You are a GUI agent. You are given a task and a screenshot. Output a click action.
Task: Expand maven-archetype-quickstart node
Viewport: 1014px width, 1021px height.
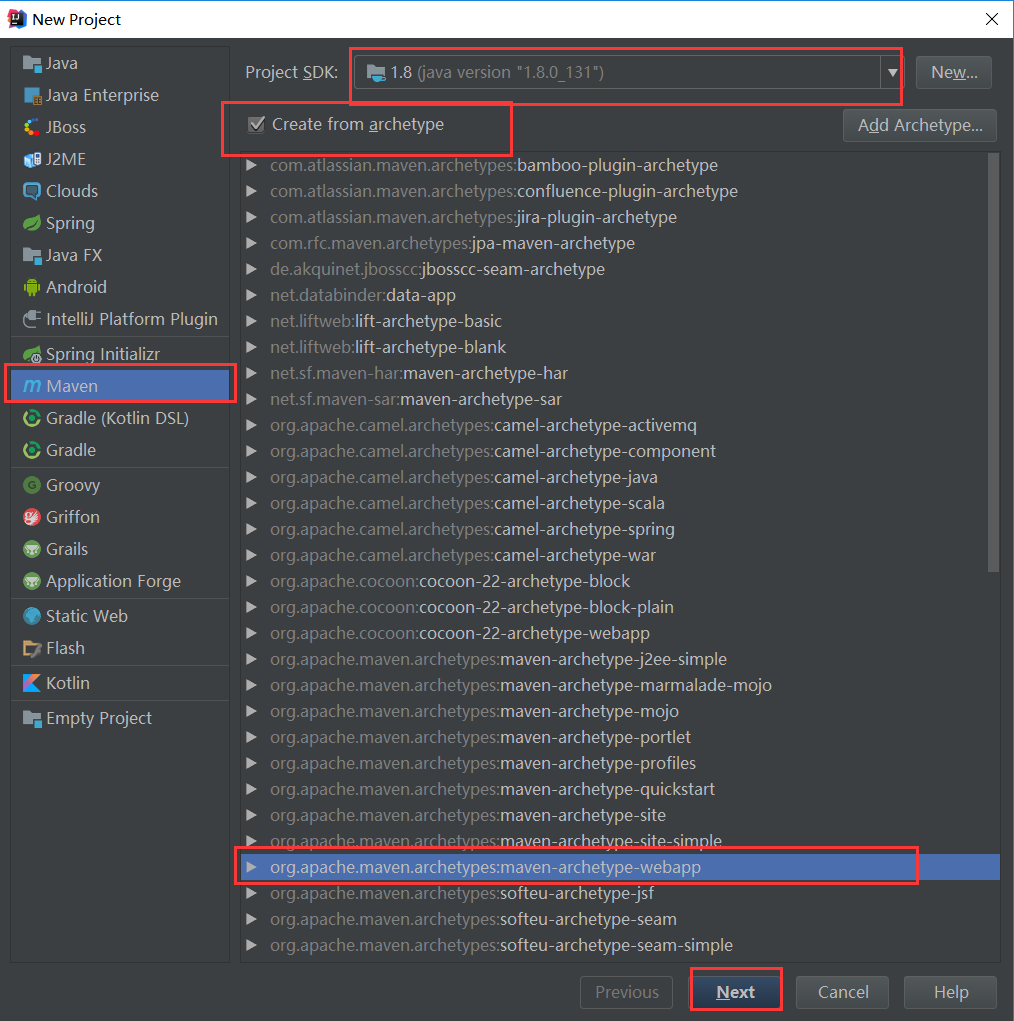click(x=251, y=789)
